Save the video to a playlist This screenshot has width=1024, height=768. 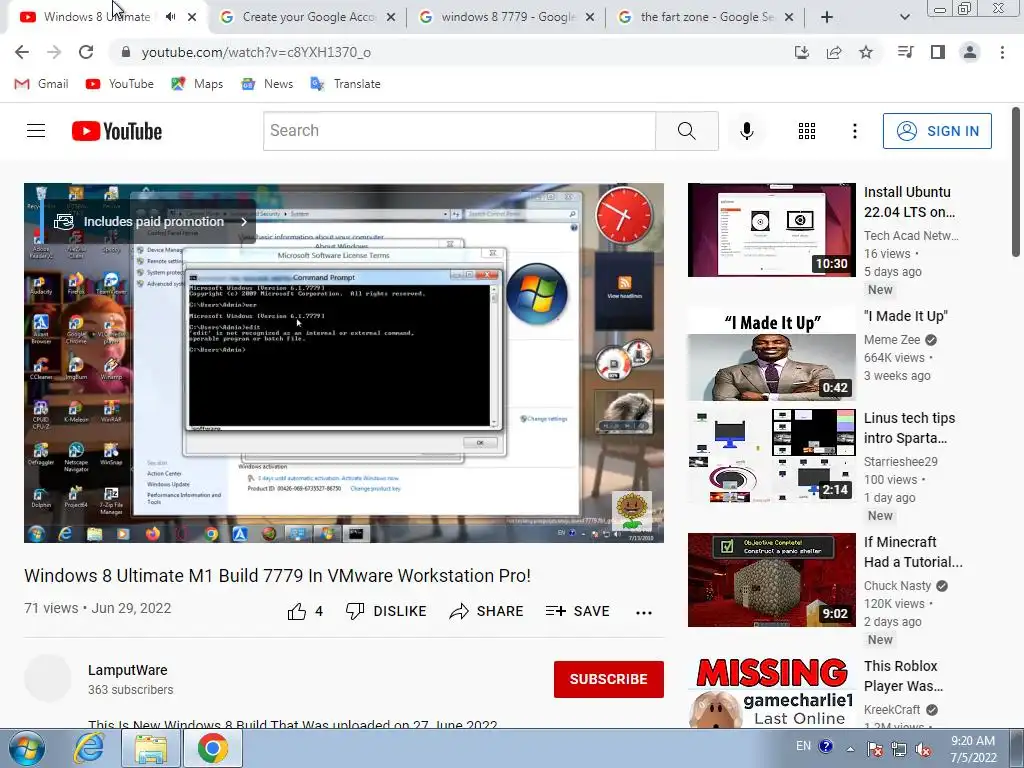coord(577,611)
